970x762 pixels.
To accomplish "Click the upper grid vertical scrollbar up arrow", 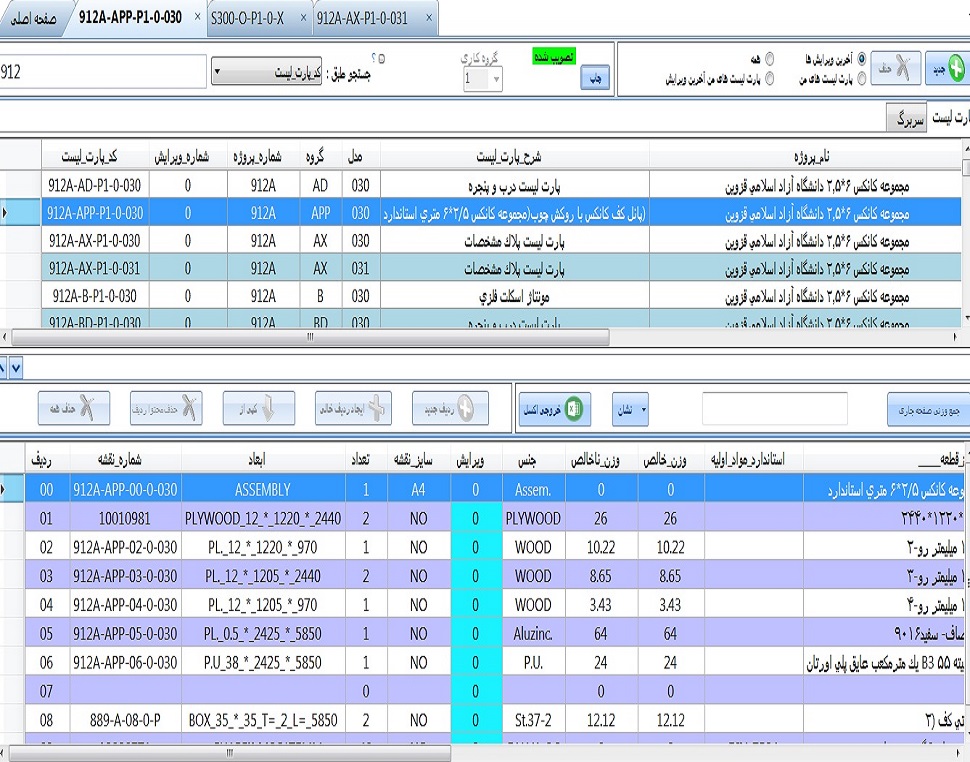I will (x=966, y=149).
